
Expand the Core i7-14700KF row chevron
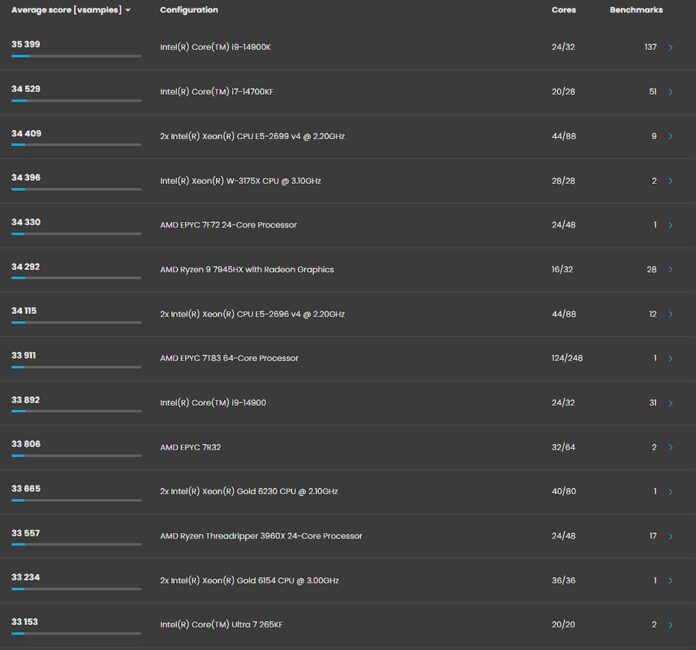(x=670, y=92)
